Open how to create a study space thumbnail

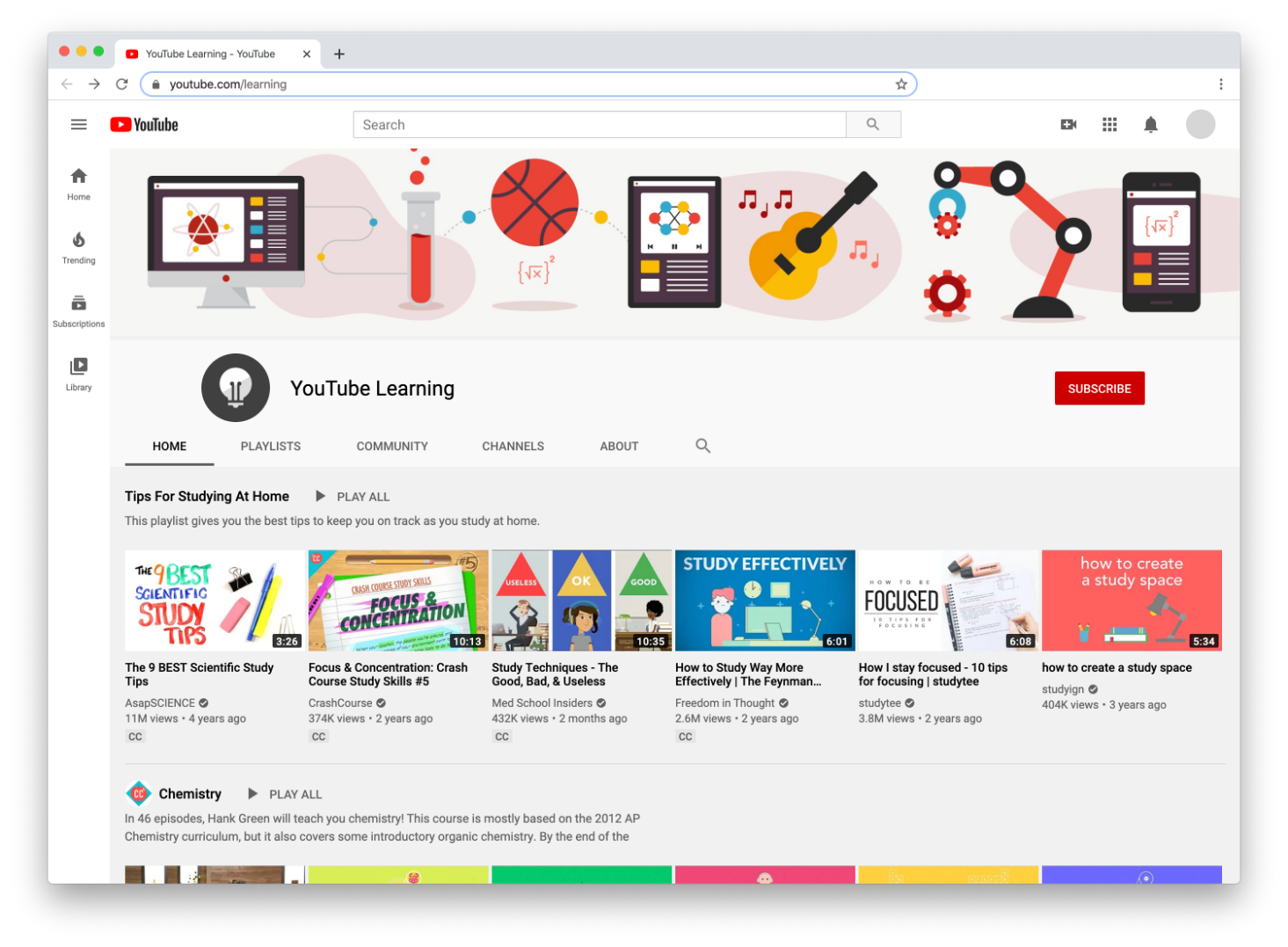[1132, 601]
